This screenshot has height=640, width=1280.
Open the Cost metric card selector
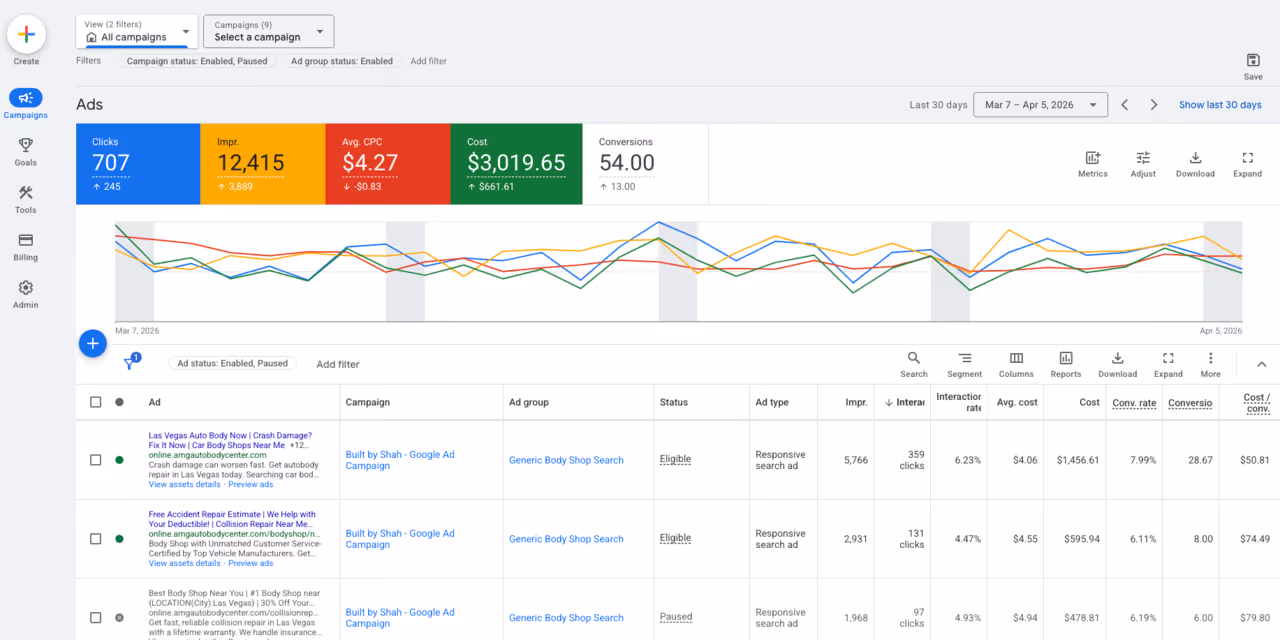[x=516, y=164]
